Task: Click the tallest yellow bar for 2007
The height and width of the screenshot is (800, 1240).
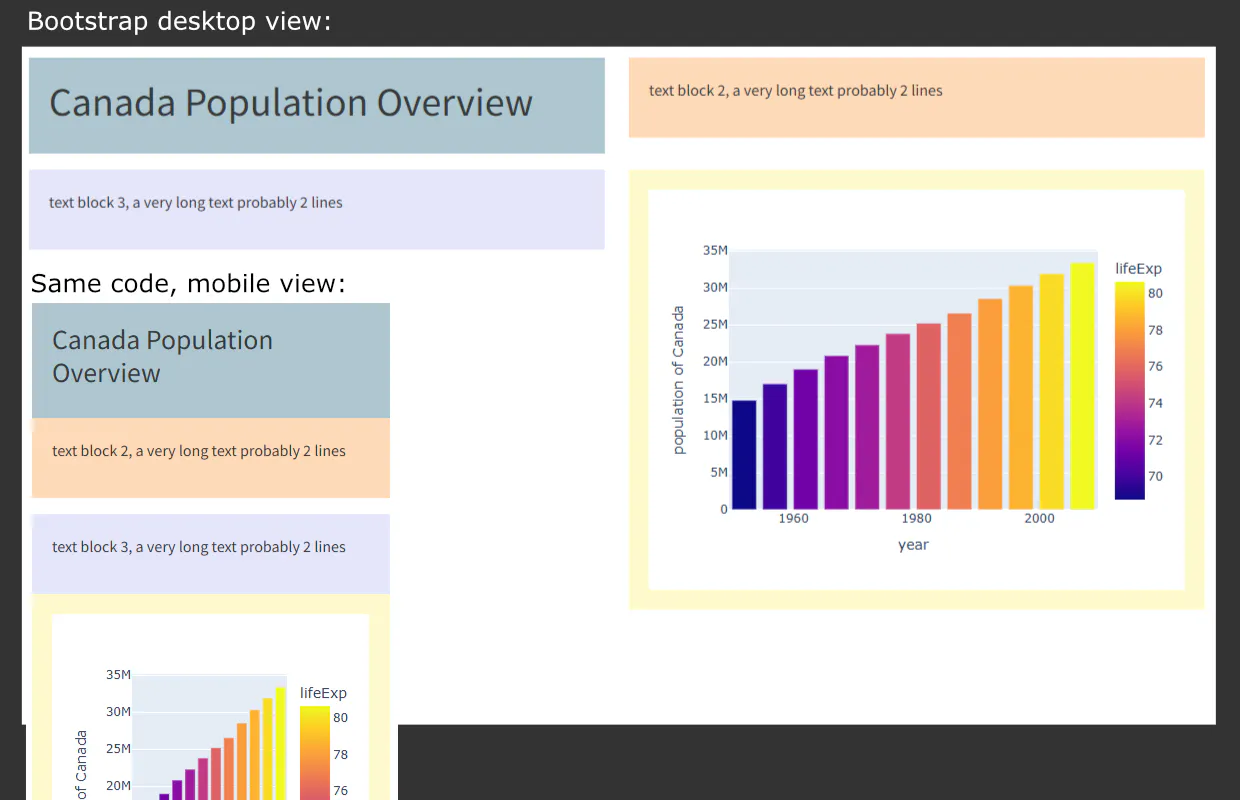Action: coord(1083,380)
